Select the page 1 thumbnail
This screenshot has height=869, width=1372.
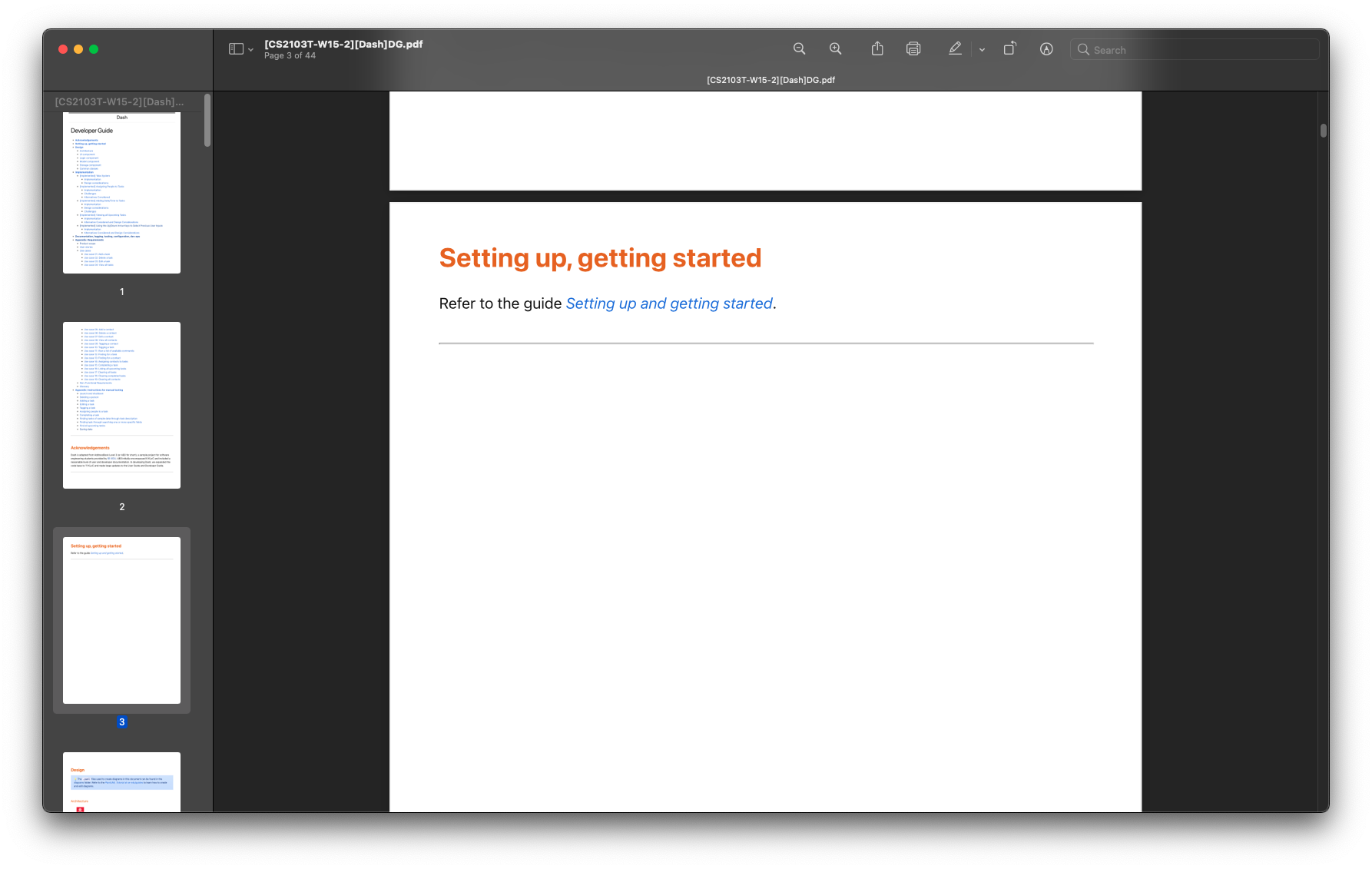[121, 192]
